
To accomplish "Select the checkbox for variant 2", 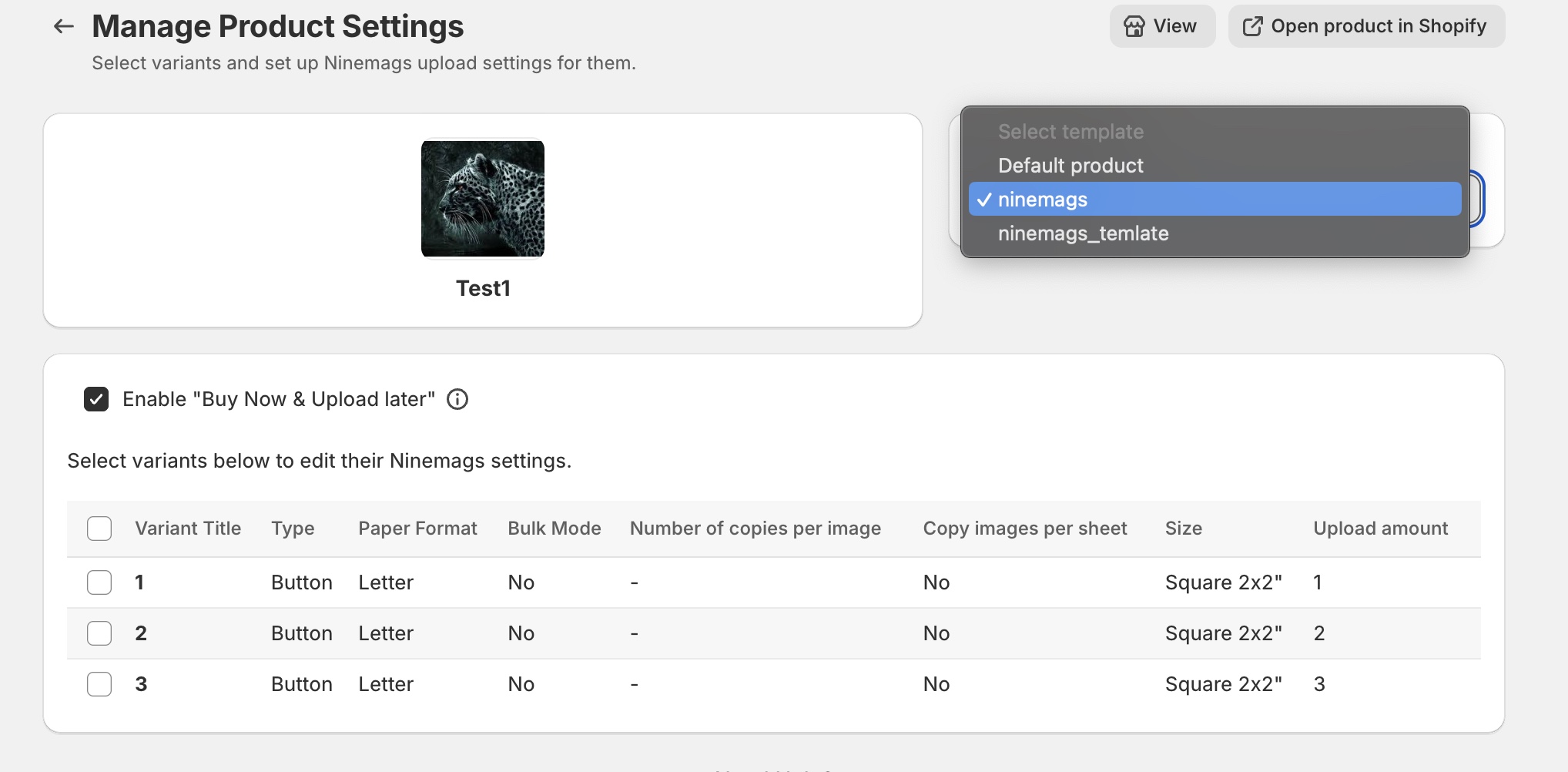I will point(99,633).
